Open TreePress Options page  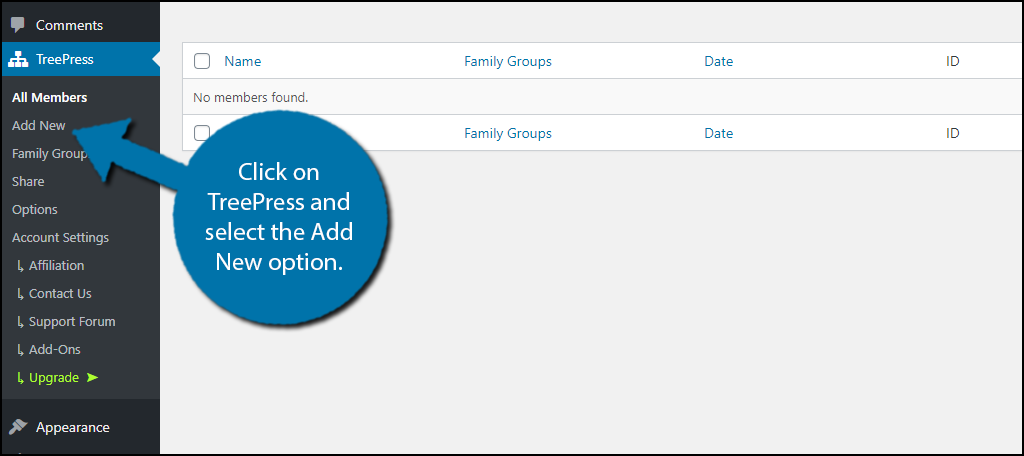pyautogui.click(x=35, y=210)
